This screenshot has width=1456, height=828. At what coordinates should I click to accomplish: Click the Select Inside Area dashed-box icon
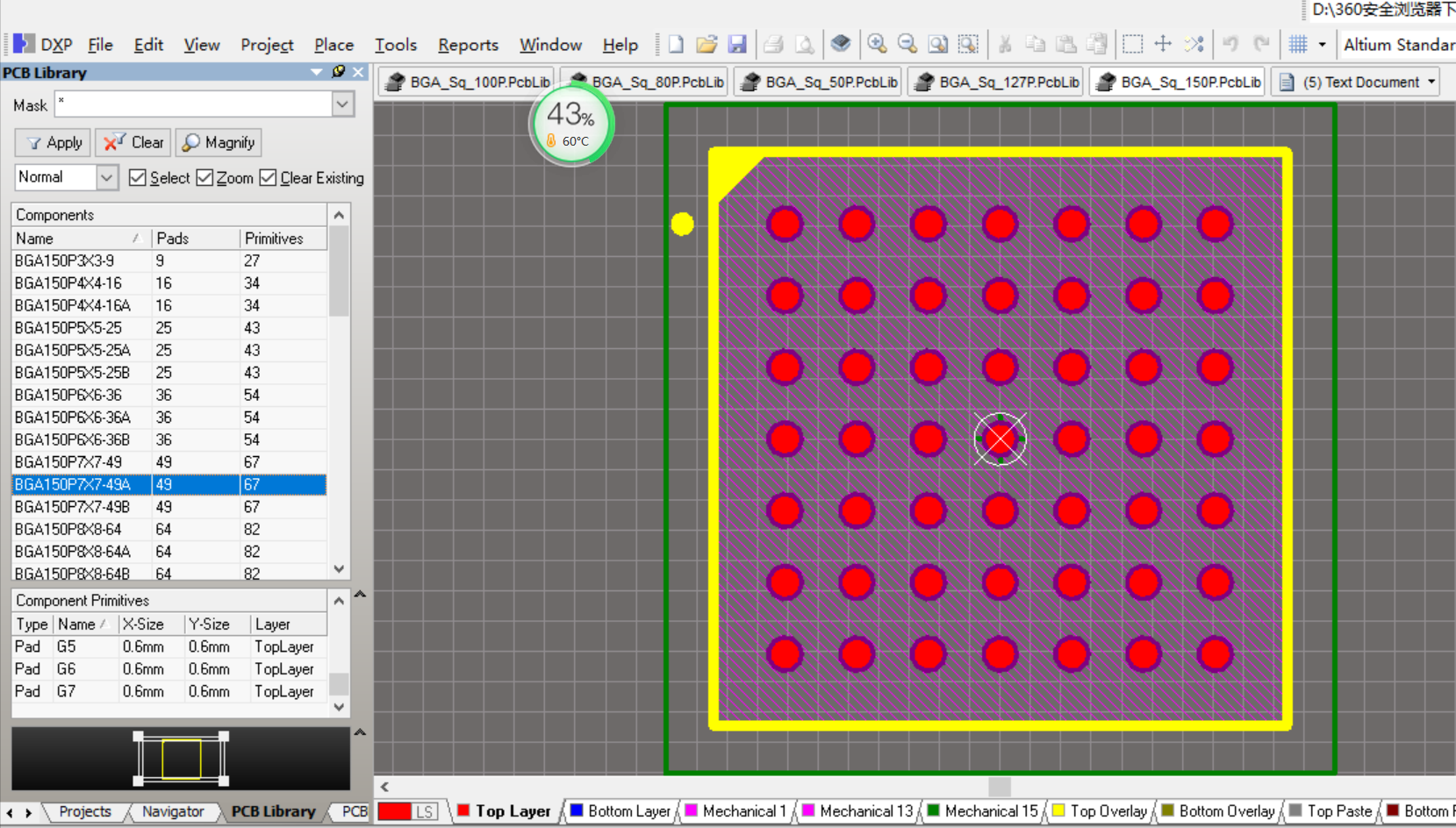coord(1133,44)
